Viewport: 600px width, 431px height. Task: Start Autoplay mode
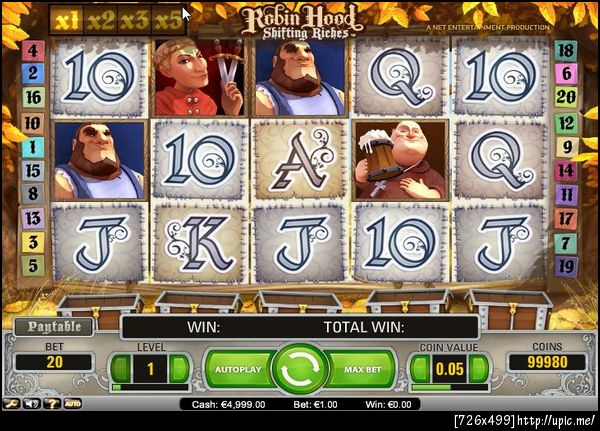(x=238, y=369)
